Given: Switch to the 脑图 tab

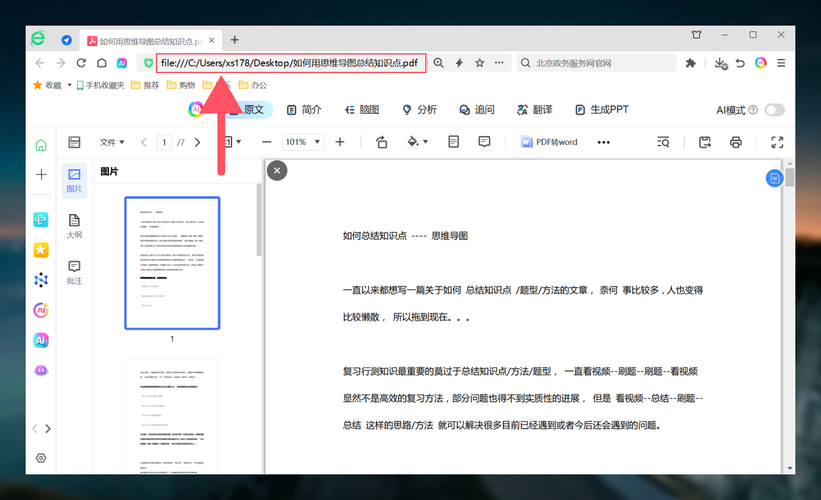Looking at the screenshot, I should click(x=361, y=109).
